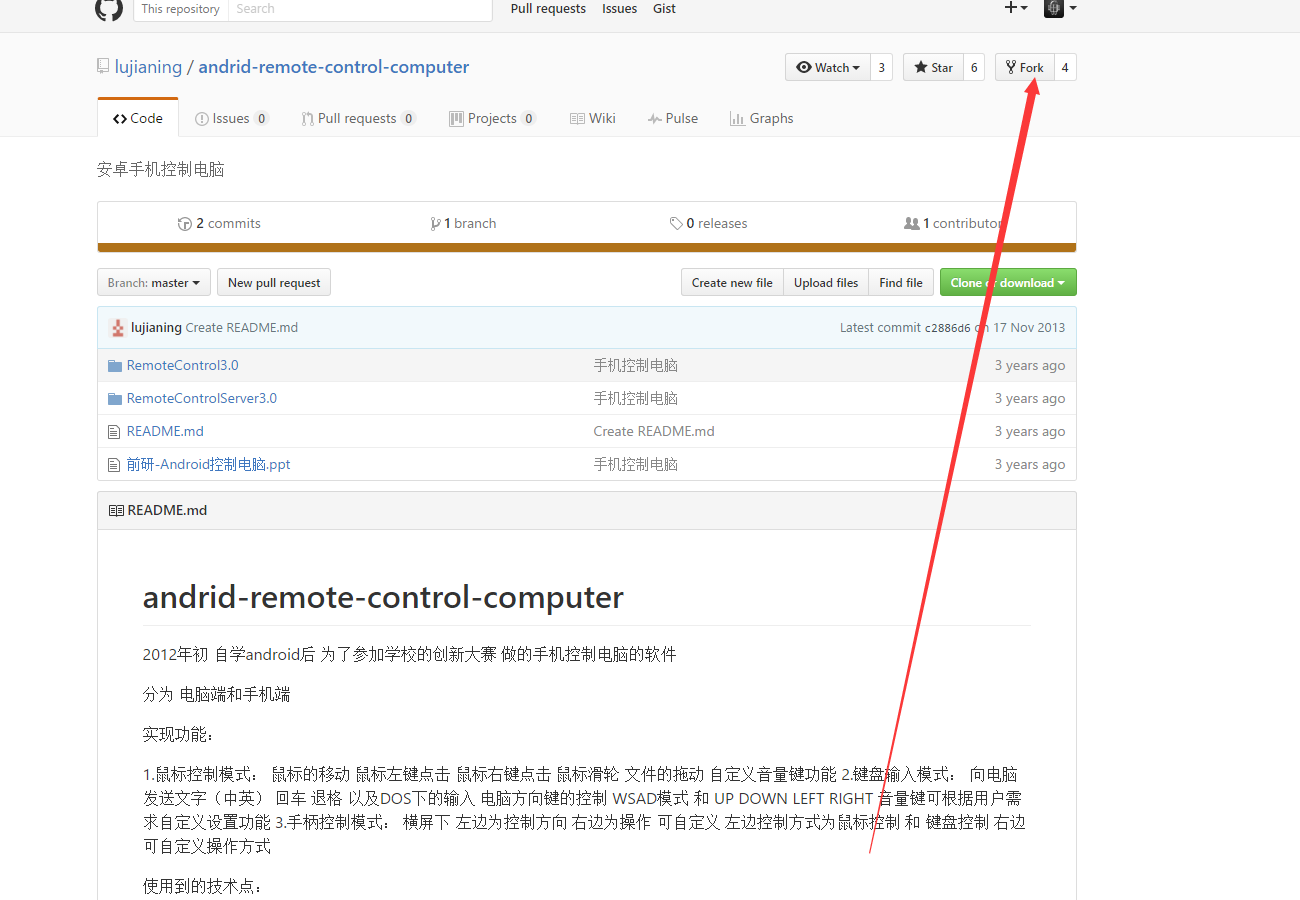
Task: Open the Clone or download dropdown
Action: 1008,283
